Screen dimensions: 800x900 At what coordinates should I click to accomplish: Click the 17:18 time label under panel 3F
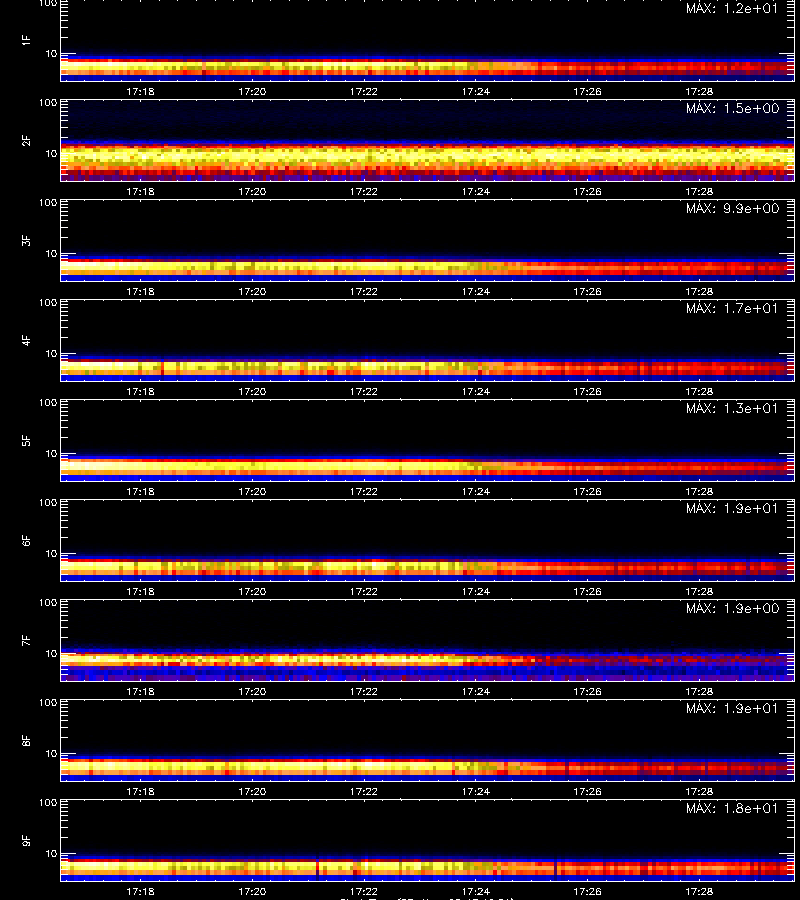click(140, 291)
